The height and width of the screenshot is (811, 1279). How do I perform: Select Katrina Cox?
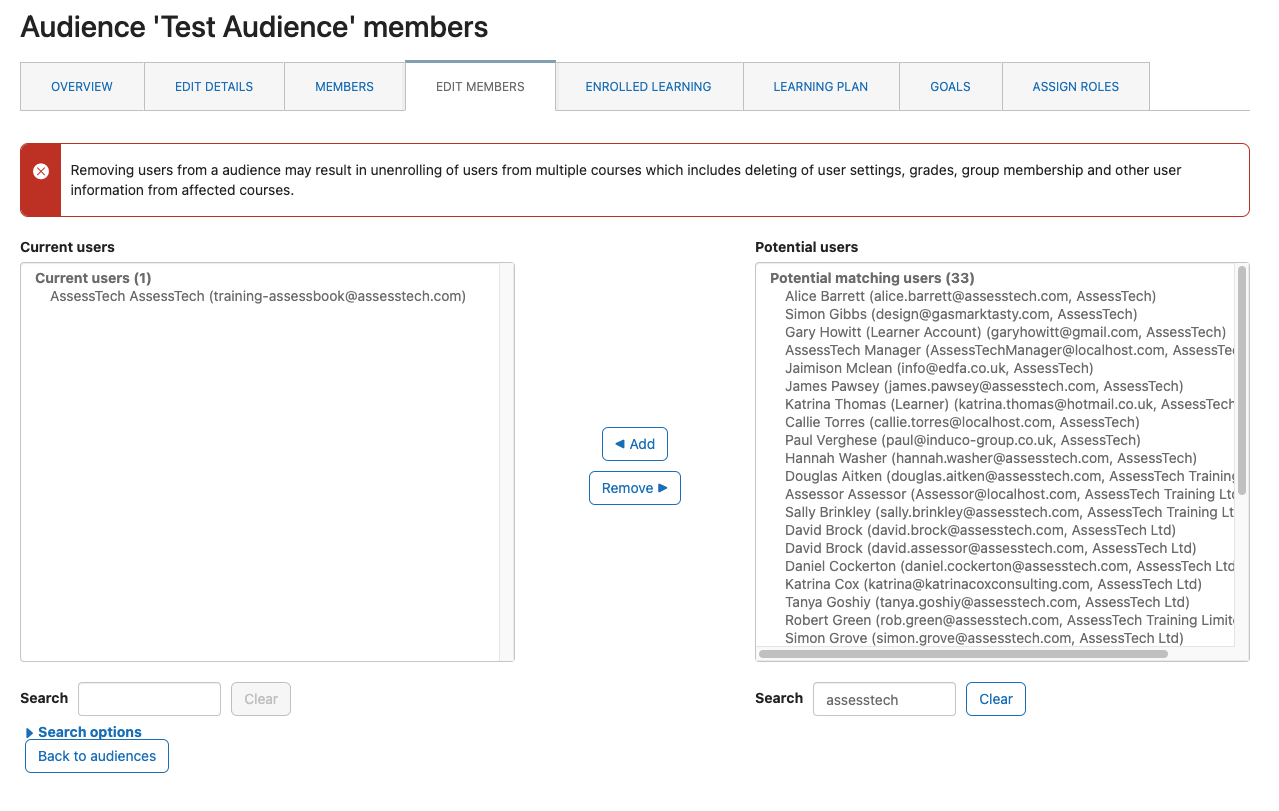pos(993,584)
